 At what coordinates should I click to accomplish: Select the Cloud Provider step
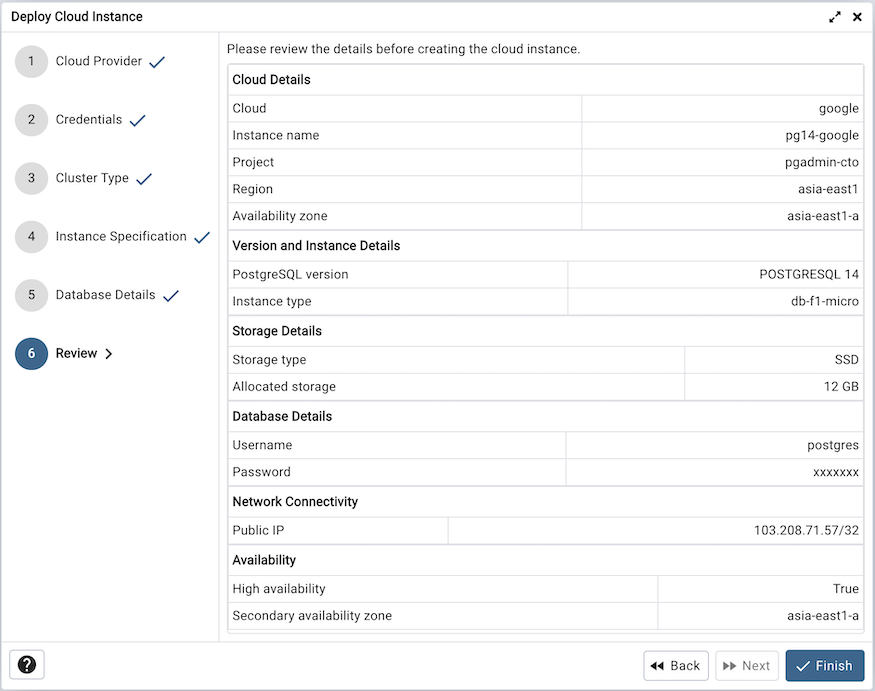(98, 61)
